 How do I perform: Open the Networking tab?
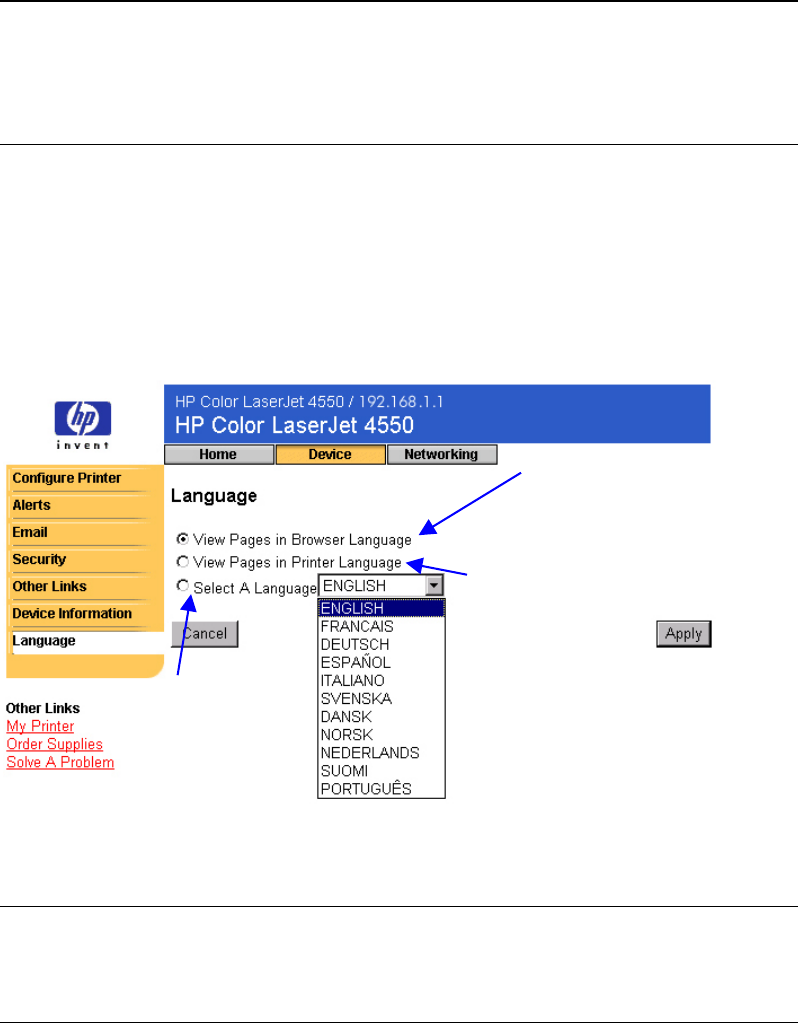coord(442,454)
